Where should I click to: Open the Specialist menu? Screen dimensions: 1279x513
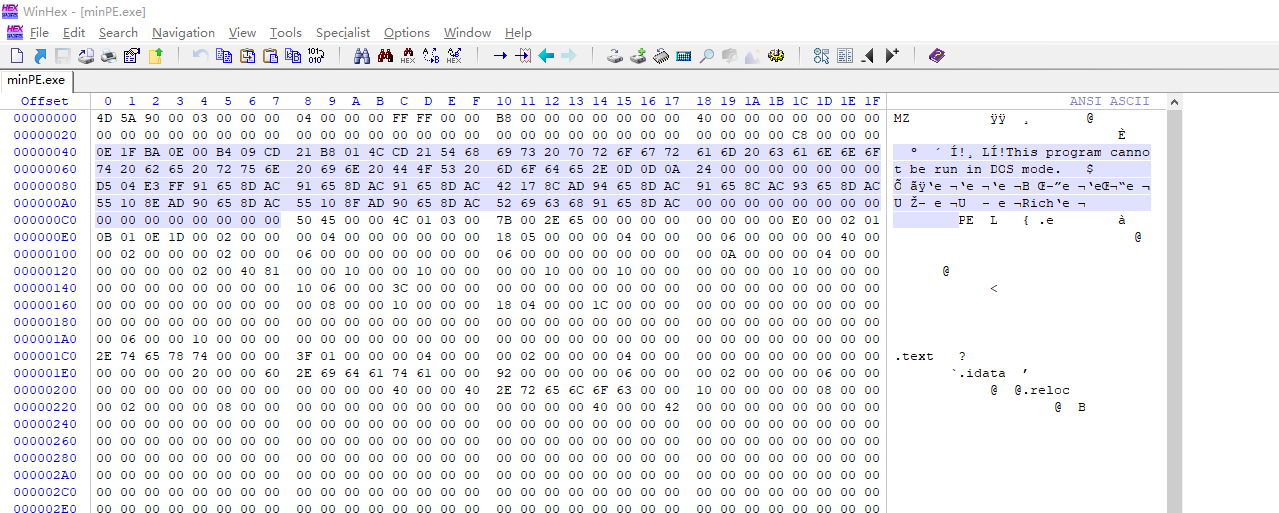343,33
